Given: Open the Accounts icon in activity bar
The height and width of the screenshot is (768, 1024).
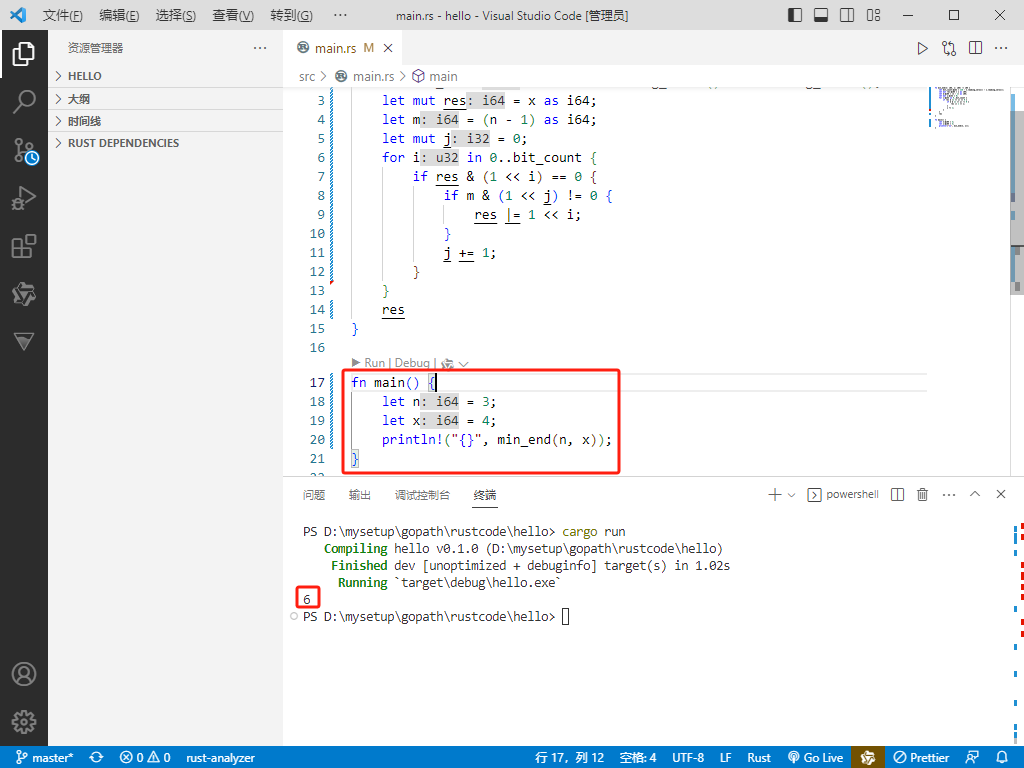Looking at the screenshot, I should click(24, 674).
